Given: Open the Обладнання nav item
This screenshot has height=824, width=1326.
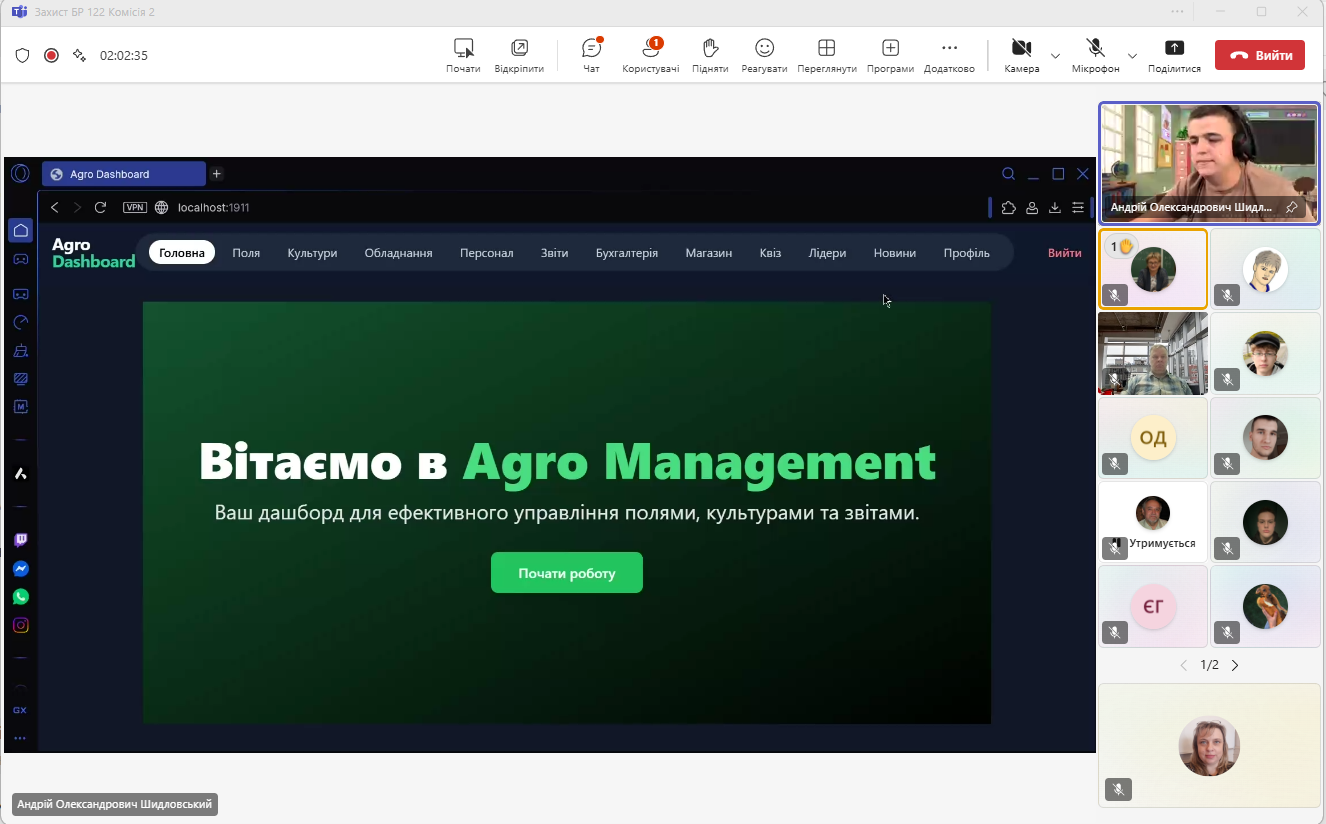Looking at the screenshot, I should [398, 253].
